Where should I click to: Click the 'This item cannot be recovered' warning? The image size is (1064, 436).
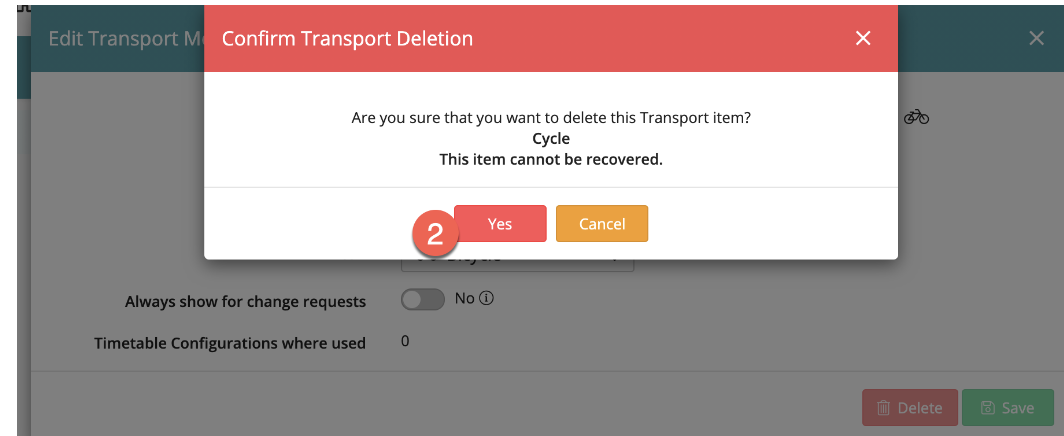coord(551,159)
